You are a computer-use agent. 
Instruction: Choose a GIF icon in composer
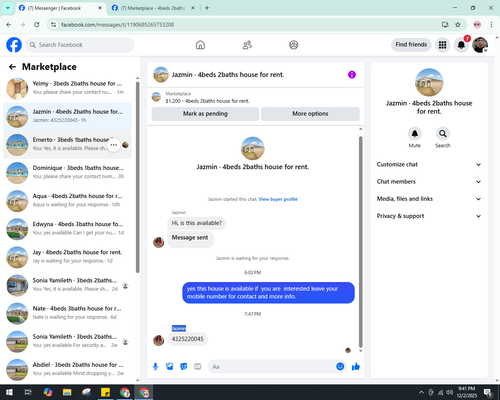pos(198,367)
